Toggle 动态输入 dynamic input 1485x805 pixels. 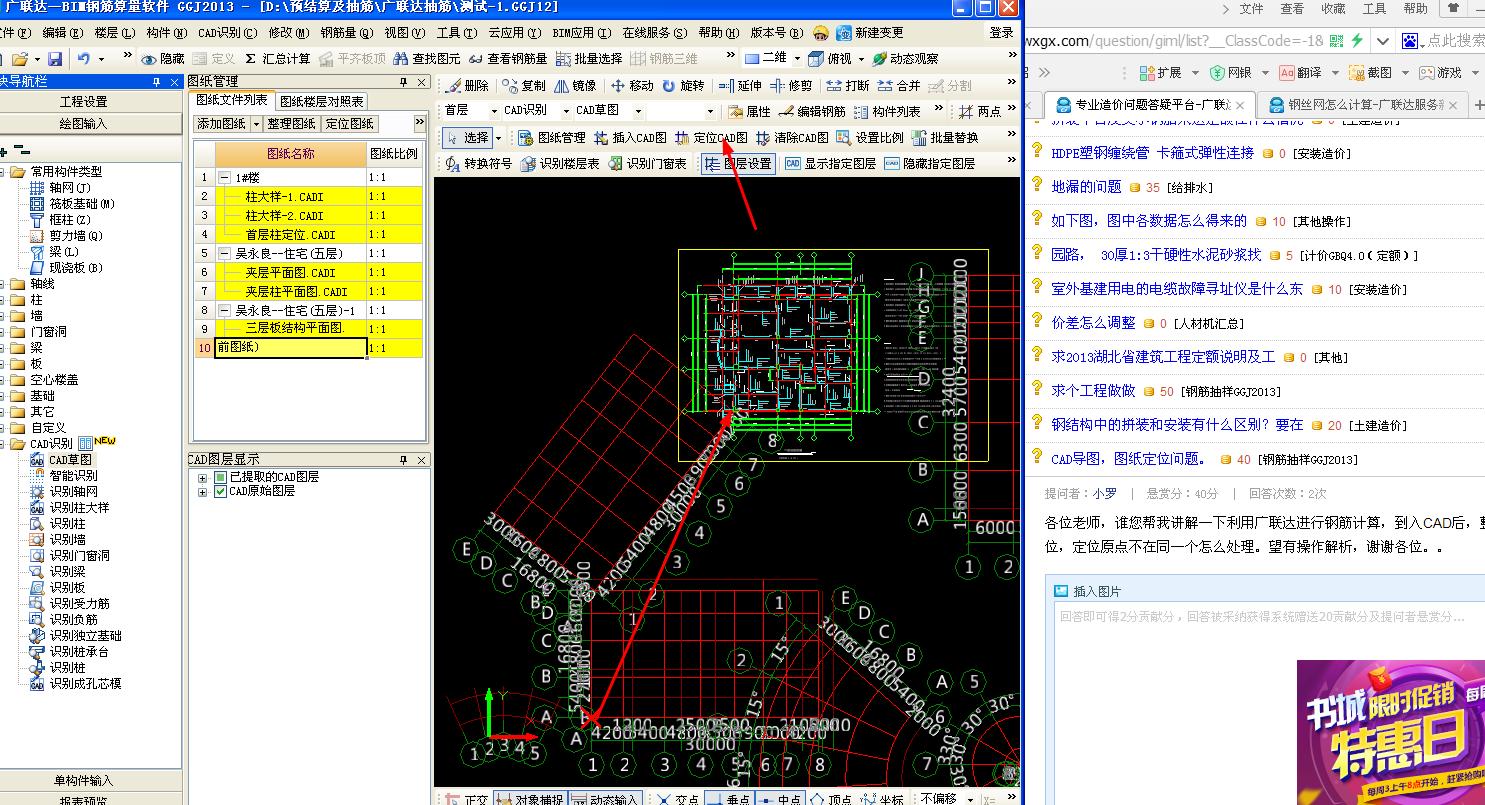tap(604, 800)
